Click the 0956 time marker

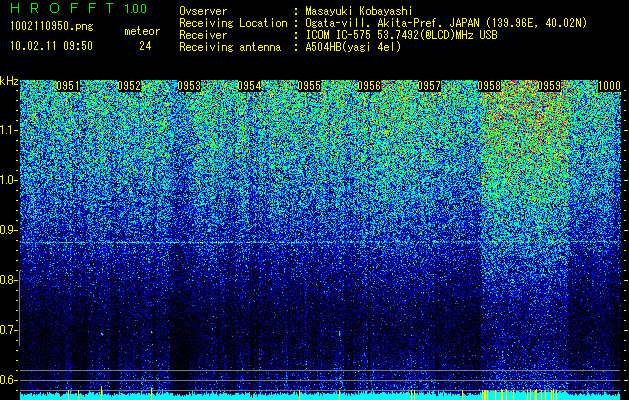point(369,86)
